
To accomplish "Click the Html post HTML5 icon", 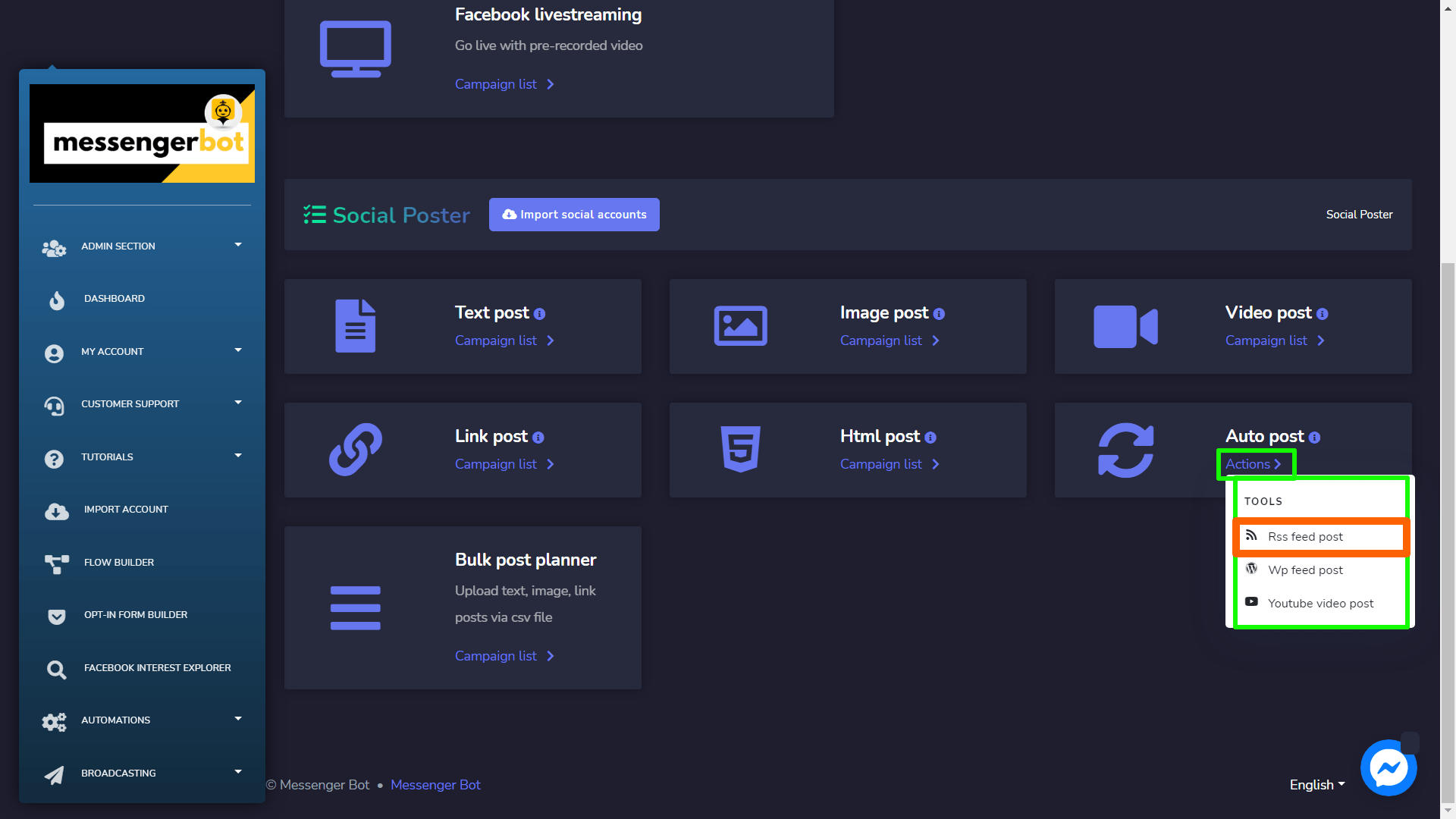I will (x=741, y=449).
